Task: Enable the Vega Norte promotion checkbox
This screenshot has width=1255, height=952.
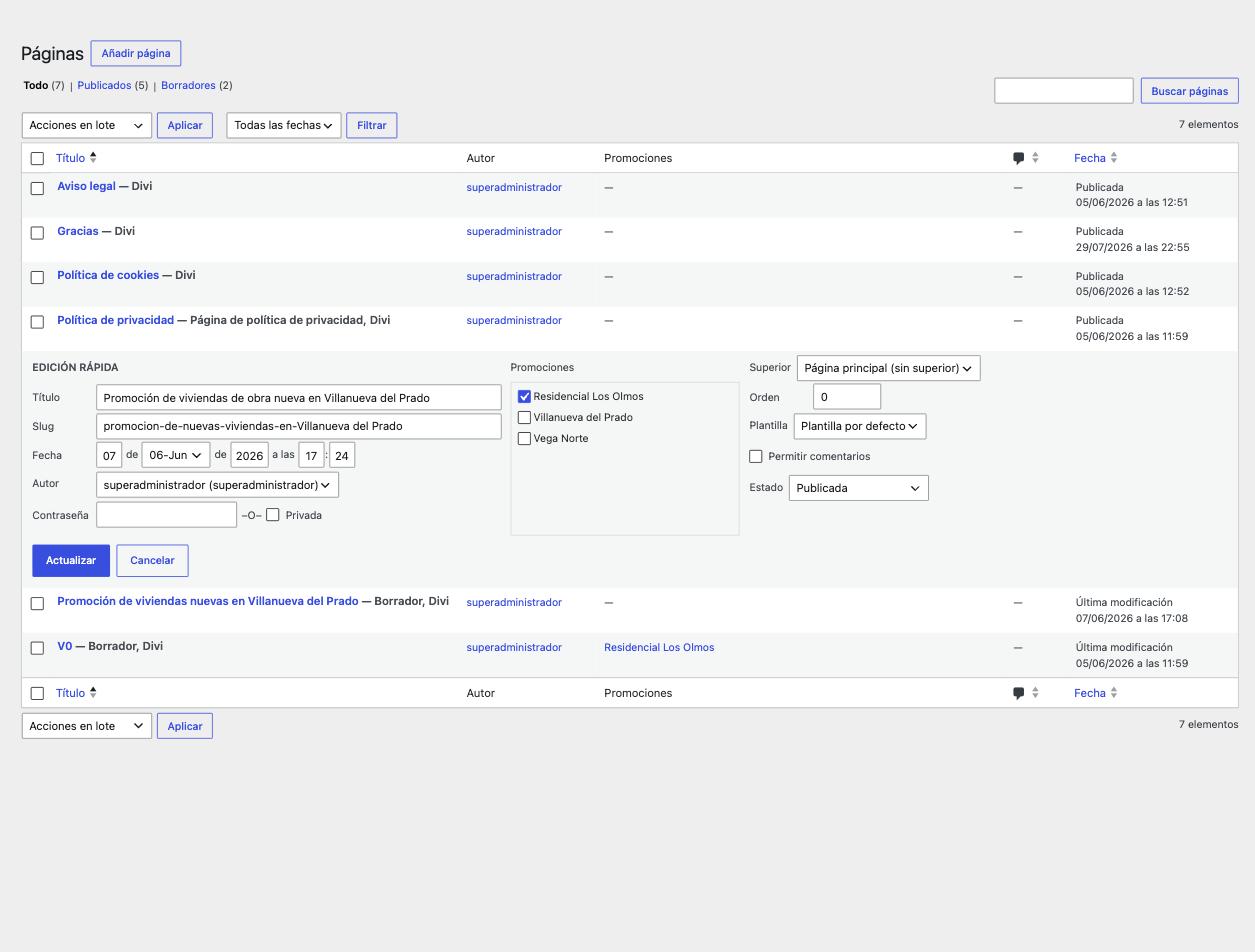Action: 524,439
